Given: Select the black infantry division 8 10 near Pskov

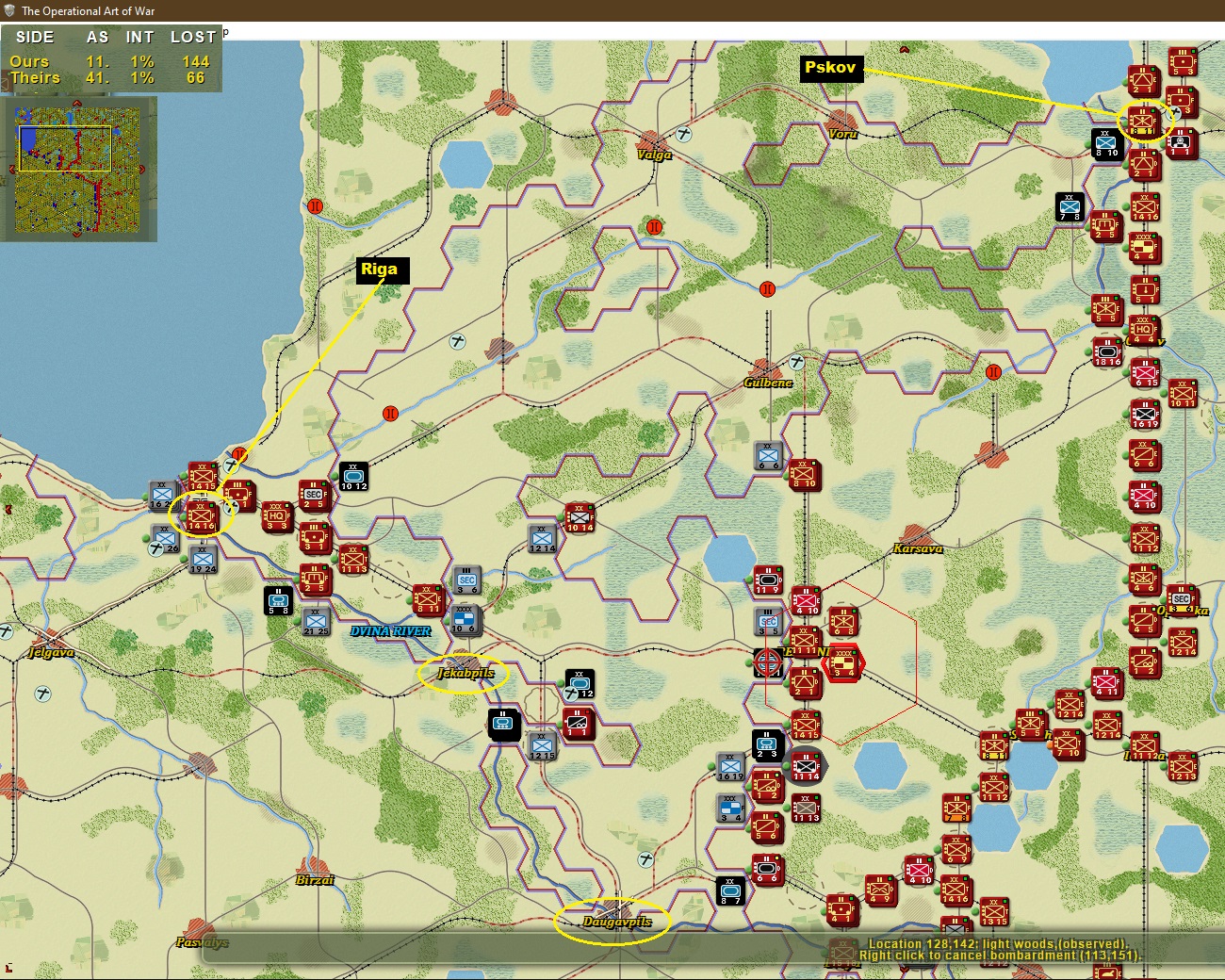Looking at the screenshot, I should 1106,143.
